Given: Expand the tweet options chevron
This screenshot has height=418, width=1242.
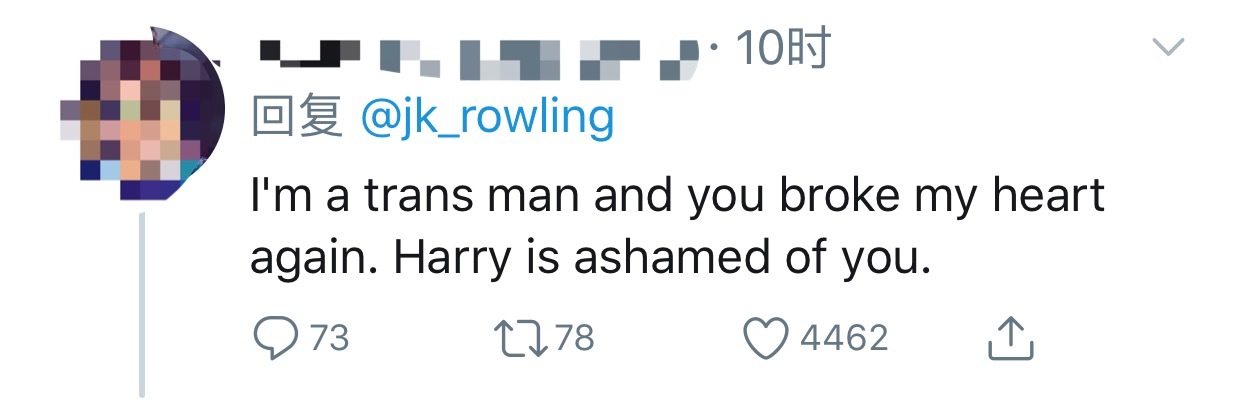Looking at the screenshot, I should coord(1168,46).
